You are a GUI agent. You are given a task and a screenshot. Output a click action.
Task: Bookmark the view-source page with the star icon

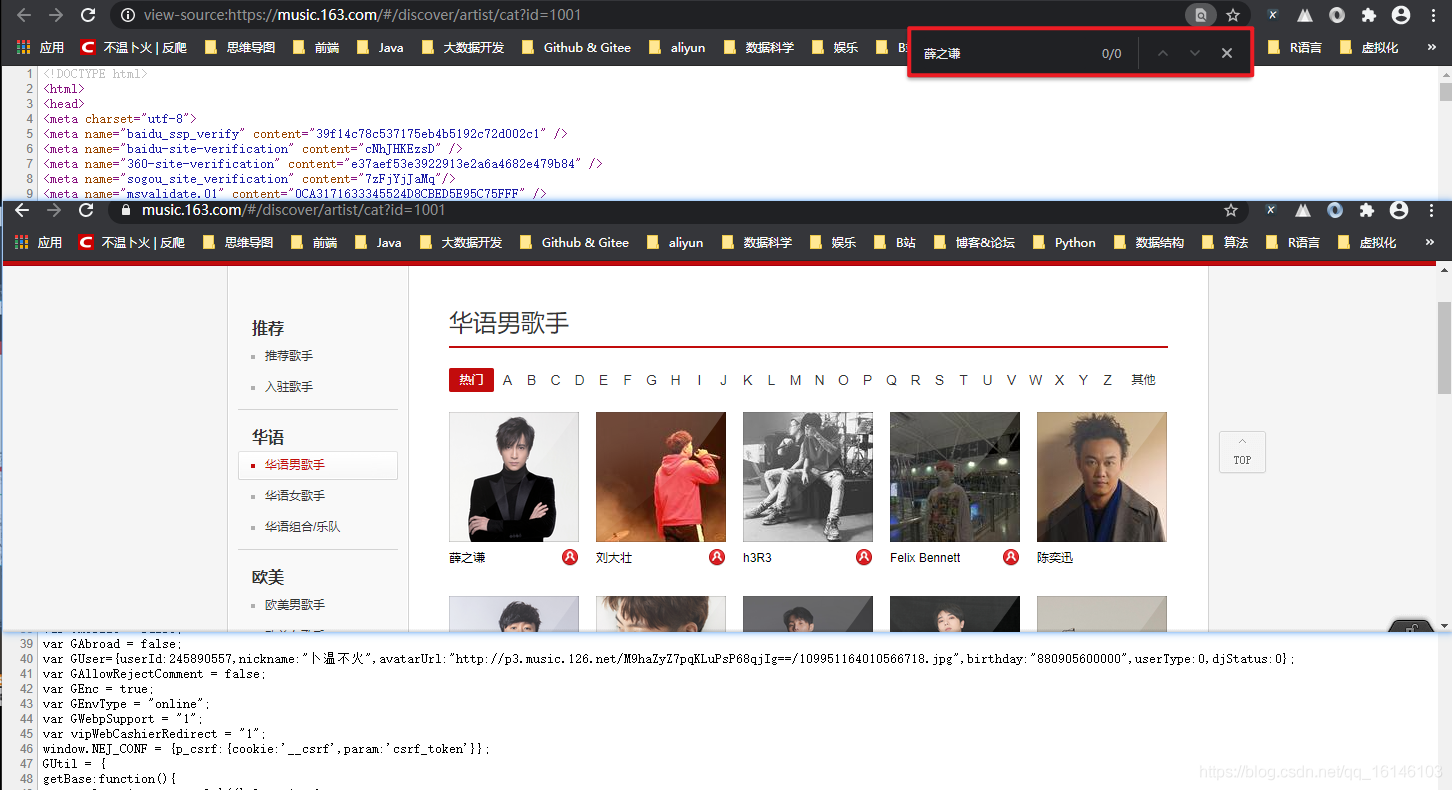(x=1233, y=15)
